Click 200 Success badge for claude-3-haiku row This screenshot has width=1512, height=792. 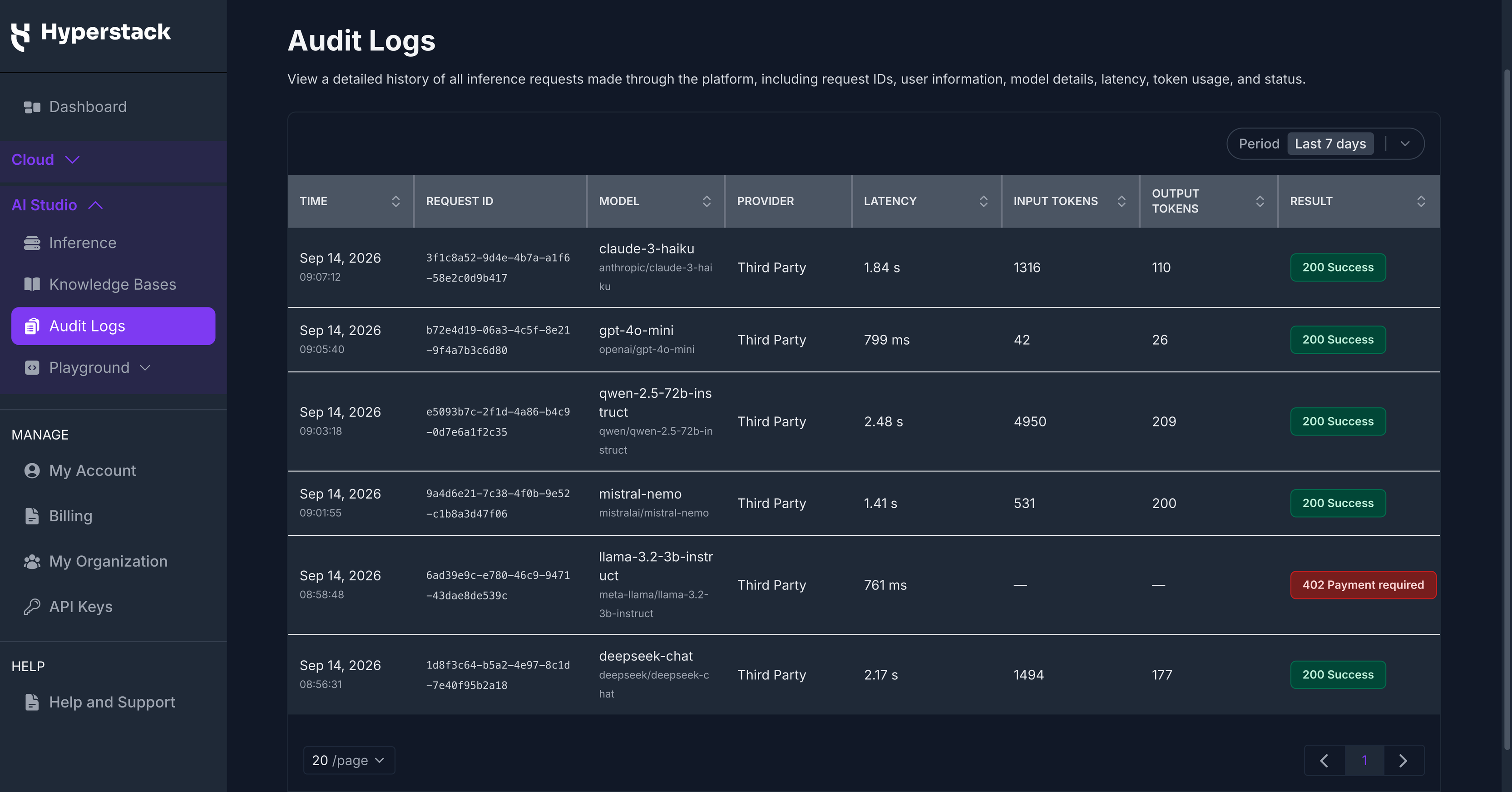point(1338,267)
